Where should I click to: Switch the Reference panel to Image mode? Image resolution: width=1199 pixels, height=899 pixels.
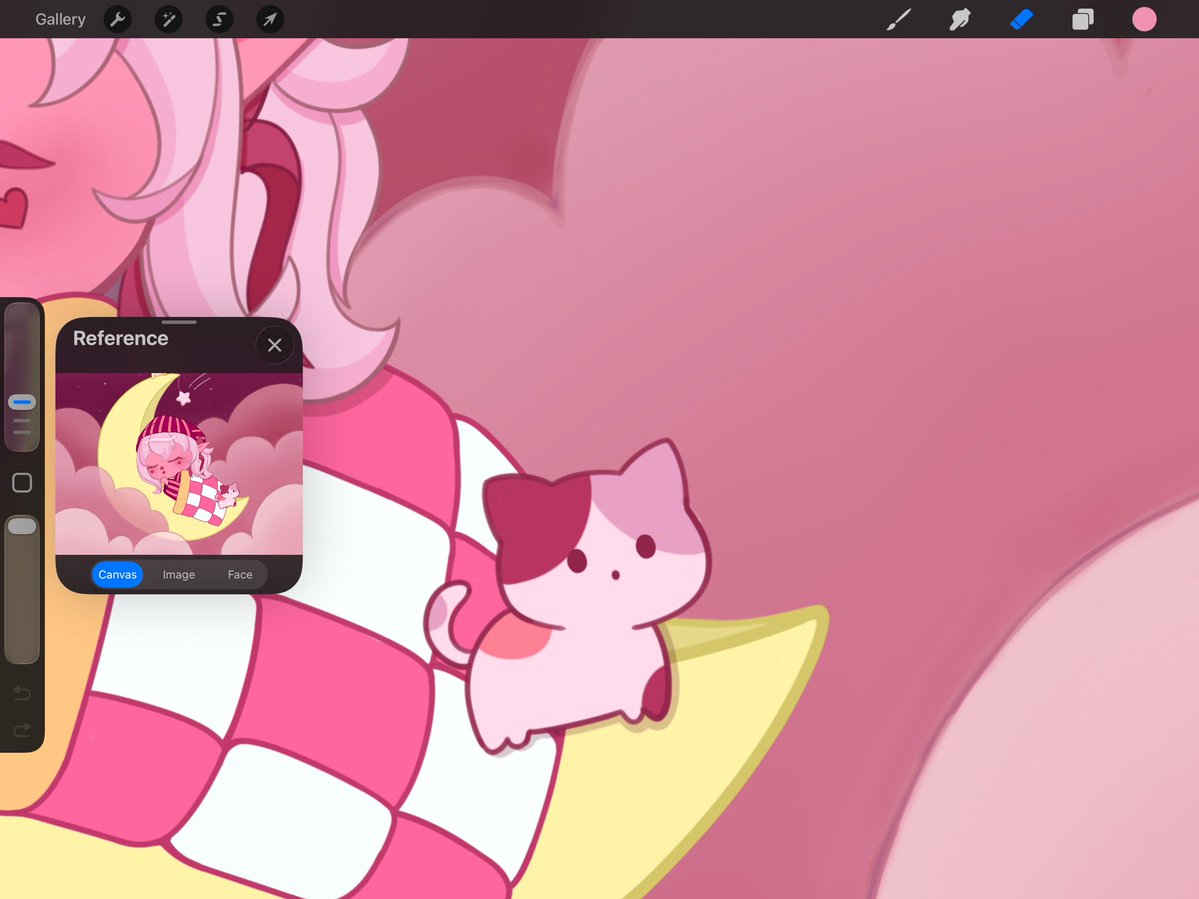click(x=178, y=574)
